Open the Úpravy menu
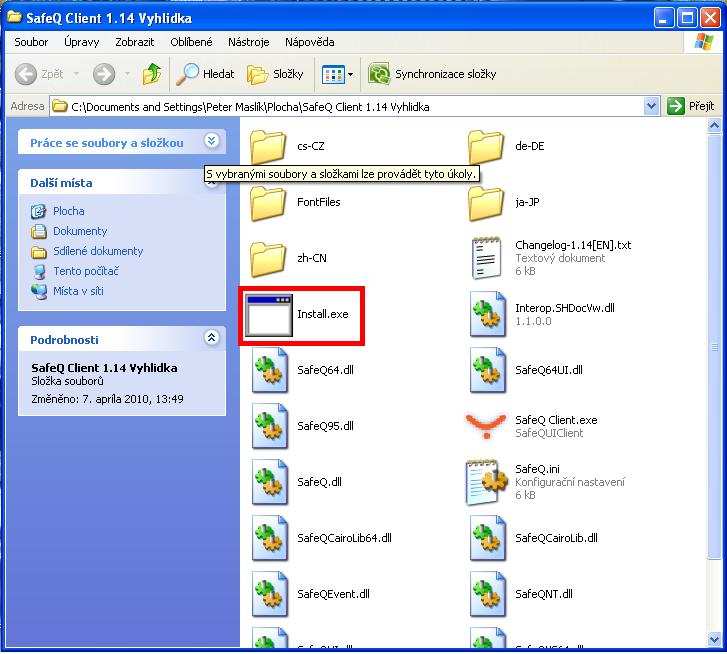Image resolution: width=727 pixels, height=654 pixels. click(x=82, y=42)
